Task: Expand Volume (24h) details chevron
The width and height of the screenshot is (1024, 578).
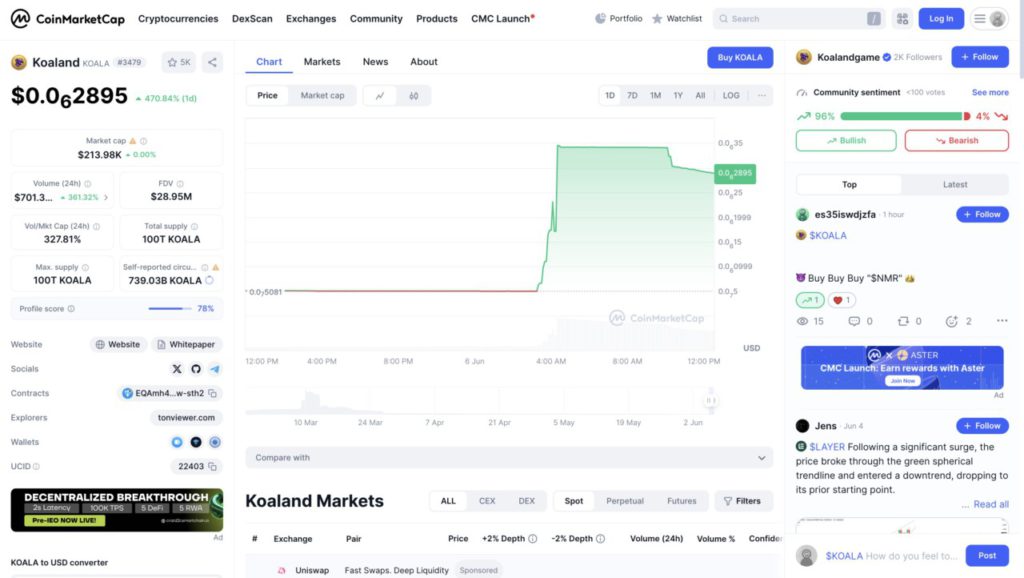Action: 106,197
